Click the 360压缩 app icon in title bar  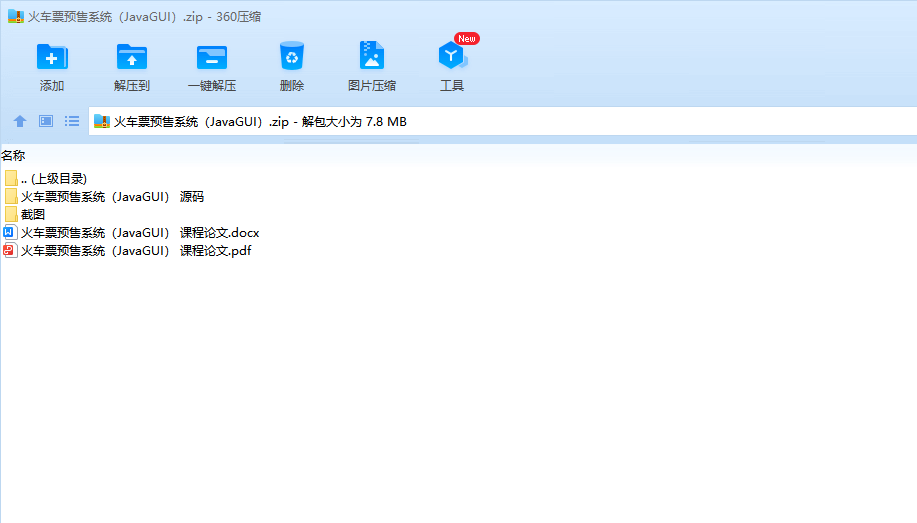pyautogui.click(x=16, y=16)
